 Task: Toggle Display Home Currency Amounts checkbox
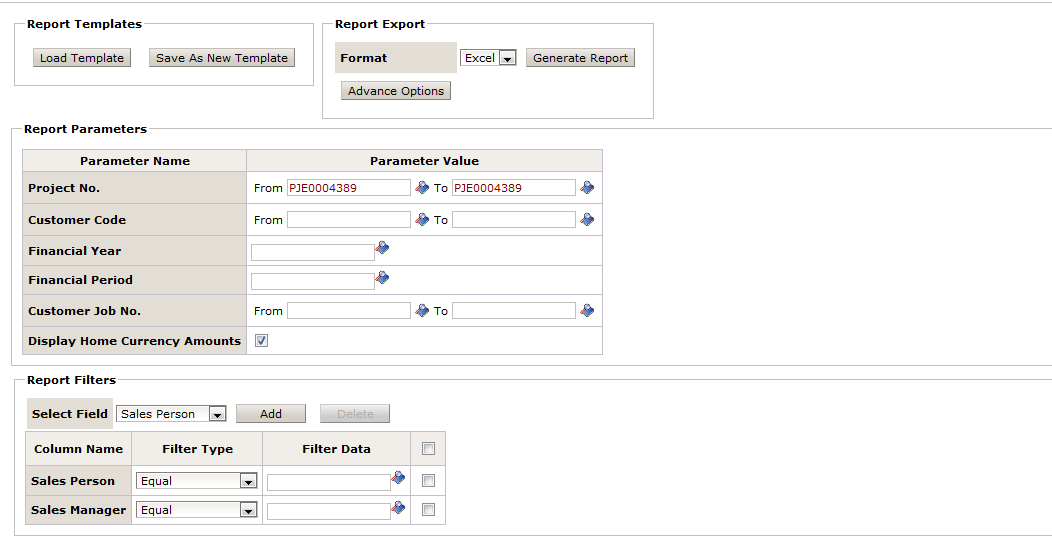262,341
